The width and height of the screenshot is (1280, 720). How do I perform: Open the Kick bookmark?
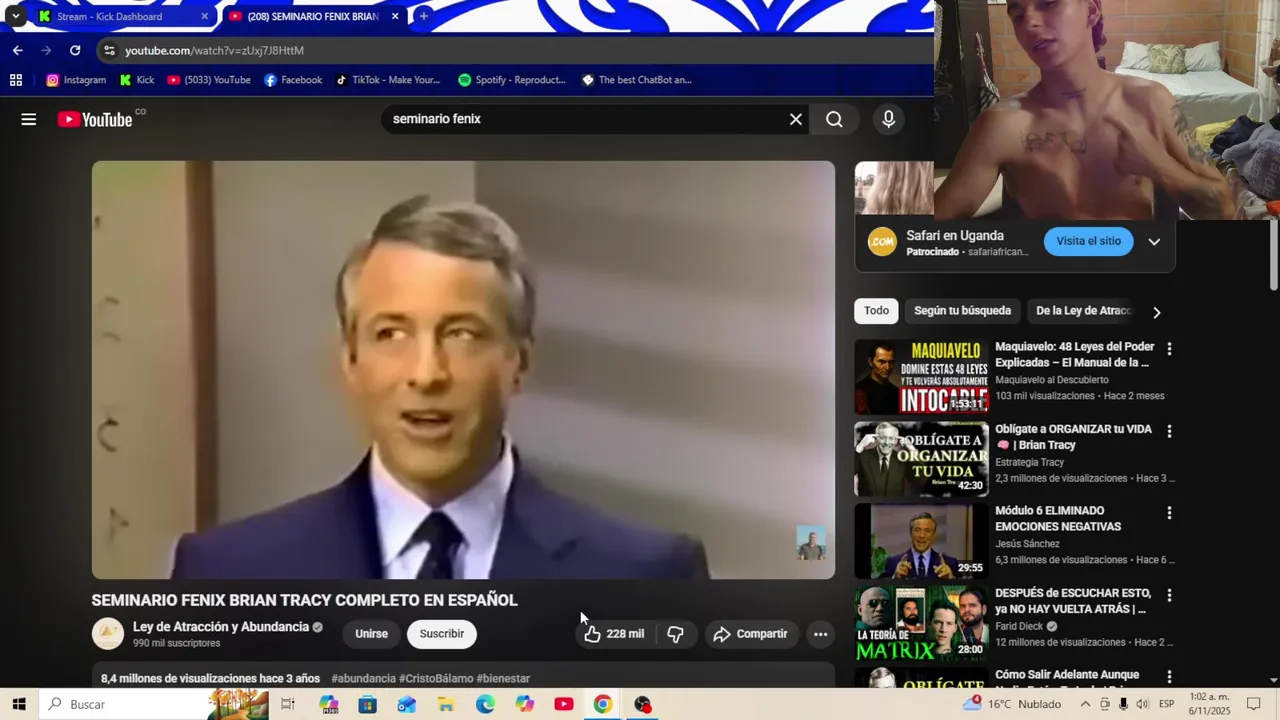[137, 80]
